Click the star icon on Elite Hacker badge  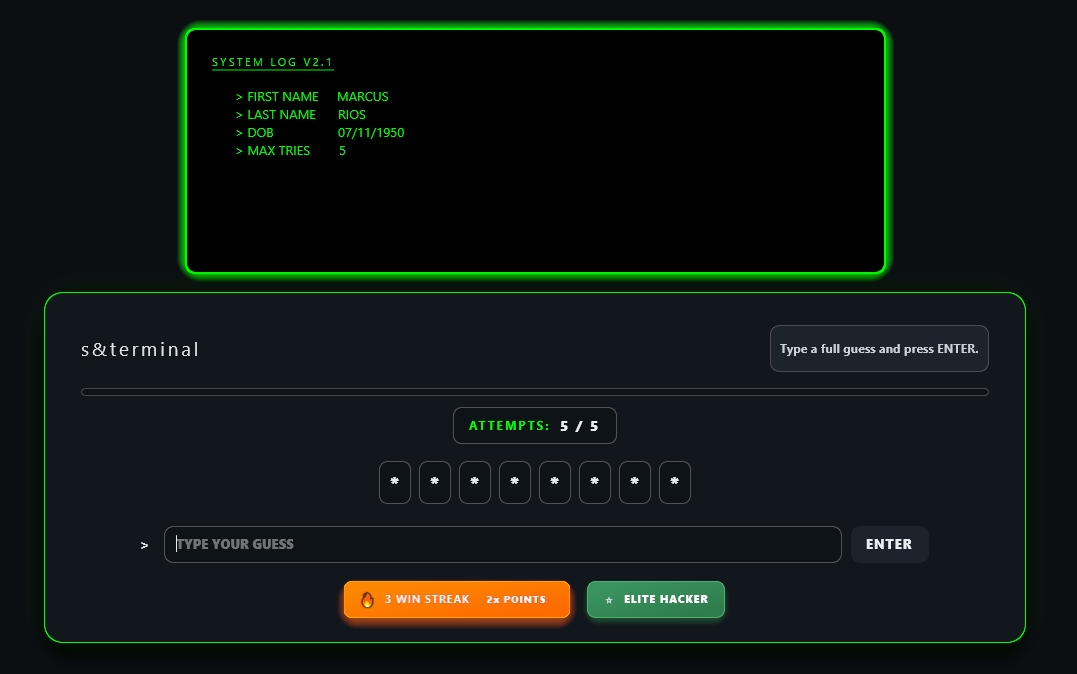click(609, 600)
